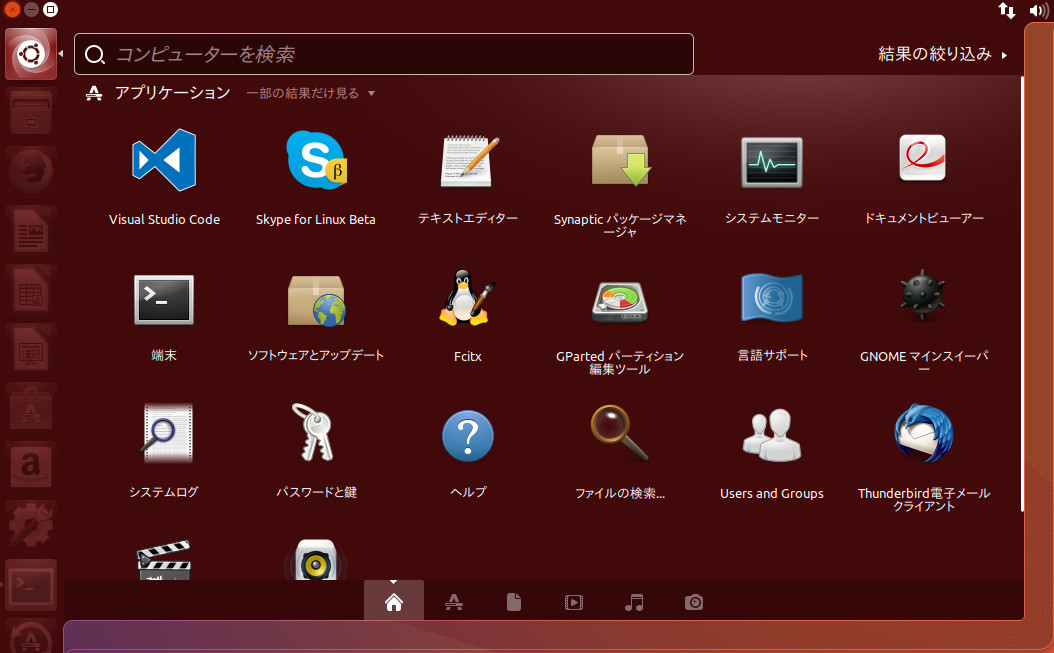
Task: Open Users and Groups
Action: [772, 435]
